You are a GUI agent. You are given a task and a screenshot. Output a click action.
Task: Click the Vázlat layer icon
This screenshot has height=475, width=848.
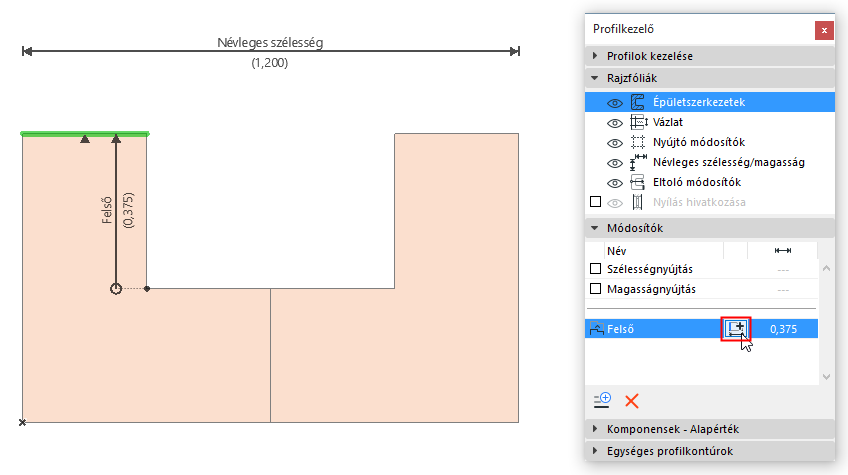coord(639,122)
